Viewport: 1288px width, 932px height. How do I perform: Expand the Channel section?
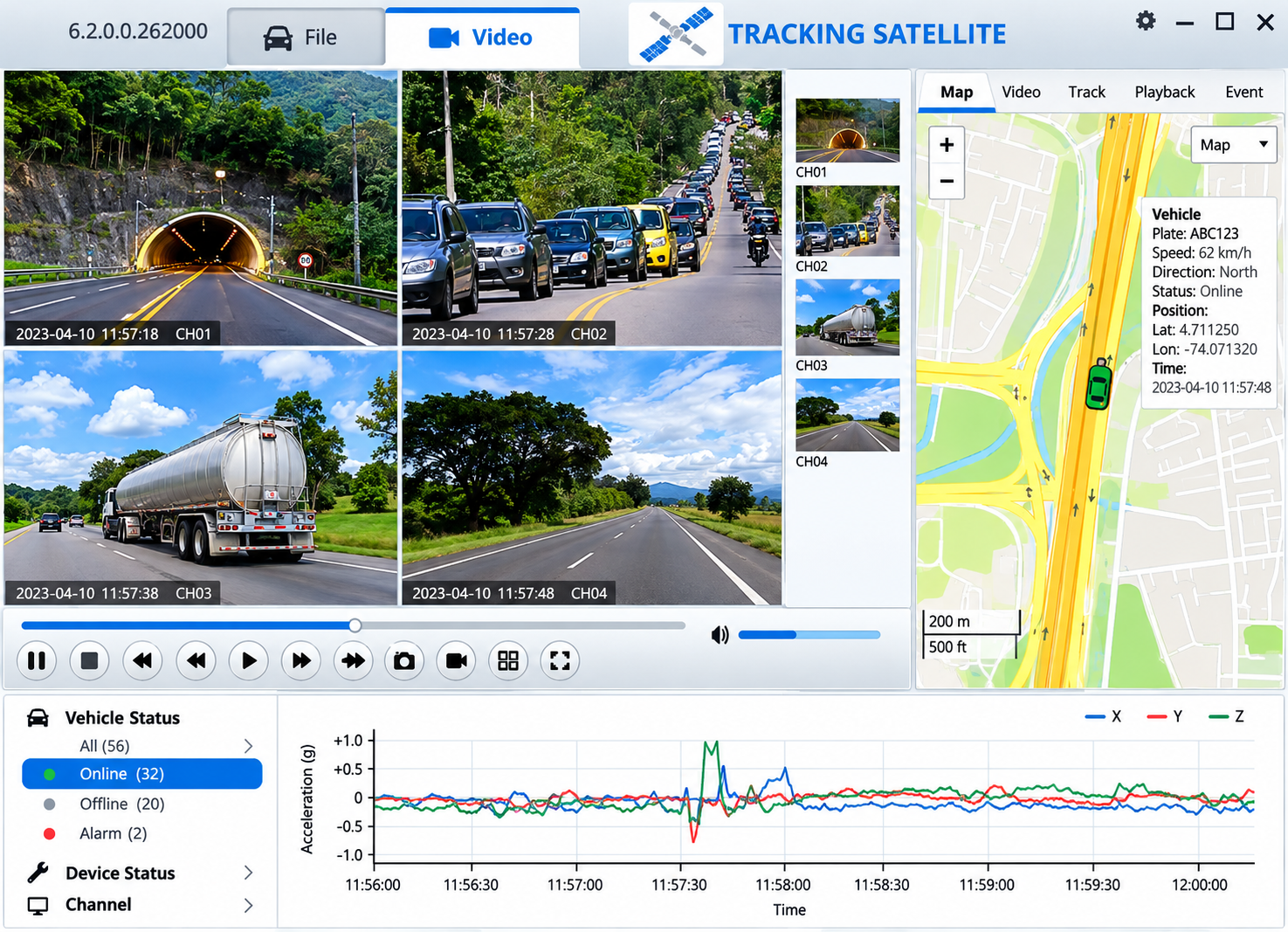click(248, 906)
